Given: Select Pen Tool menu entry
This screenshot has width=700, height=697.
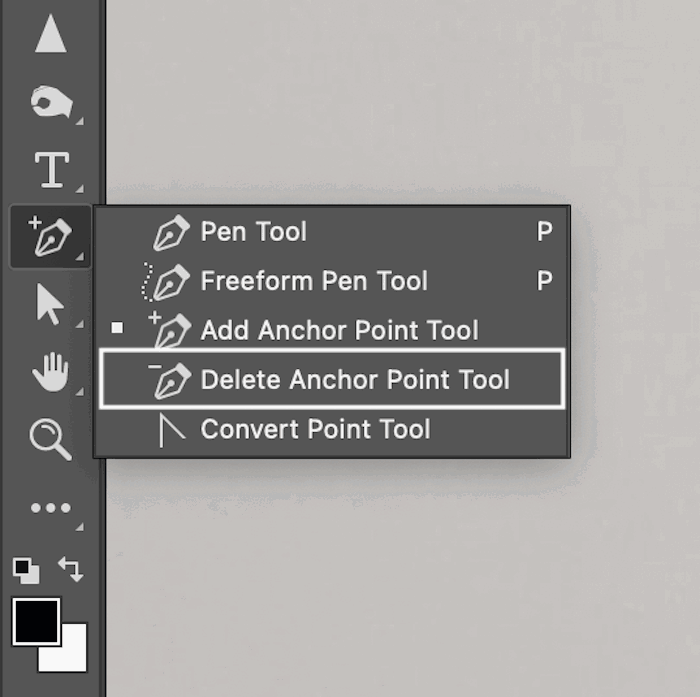Looking at the screenshot, I should [x=332, y=231].
